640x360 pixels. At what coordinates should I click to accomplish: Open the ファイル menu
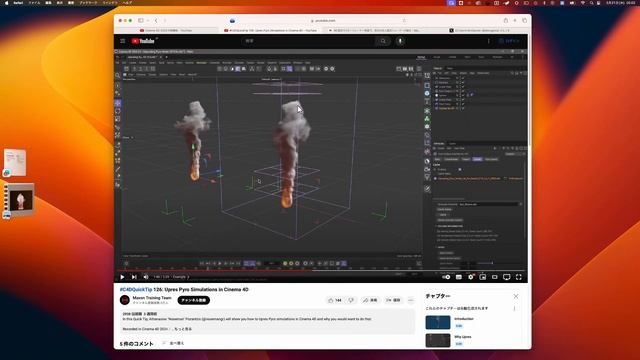(34, 2)
